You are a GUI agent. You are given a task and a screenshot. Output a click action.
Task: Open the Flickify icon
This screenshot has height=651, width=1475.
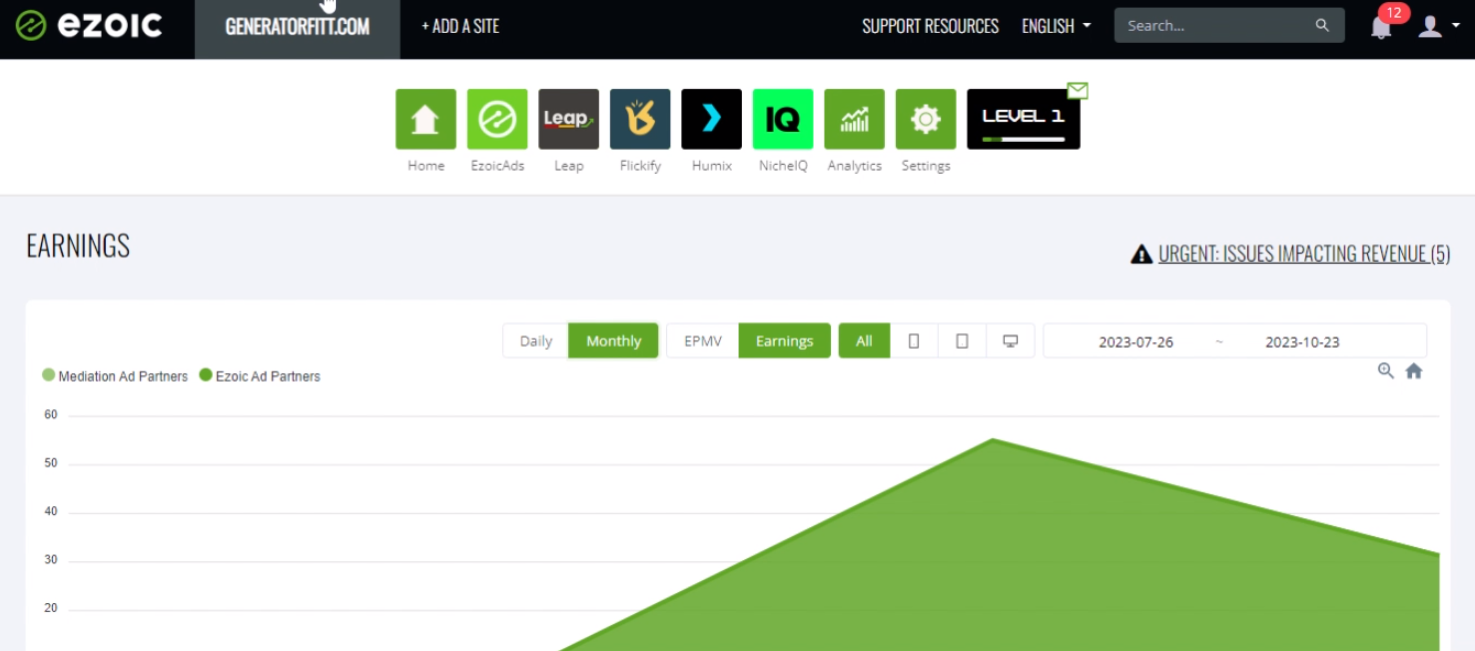(640, 119)
